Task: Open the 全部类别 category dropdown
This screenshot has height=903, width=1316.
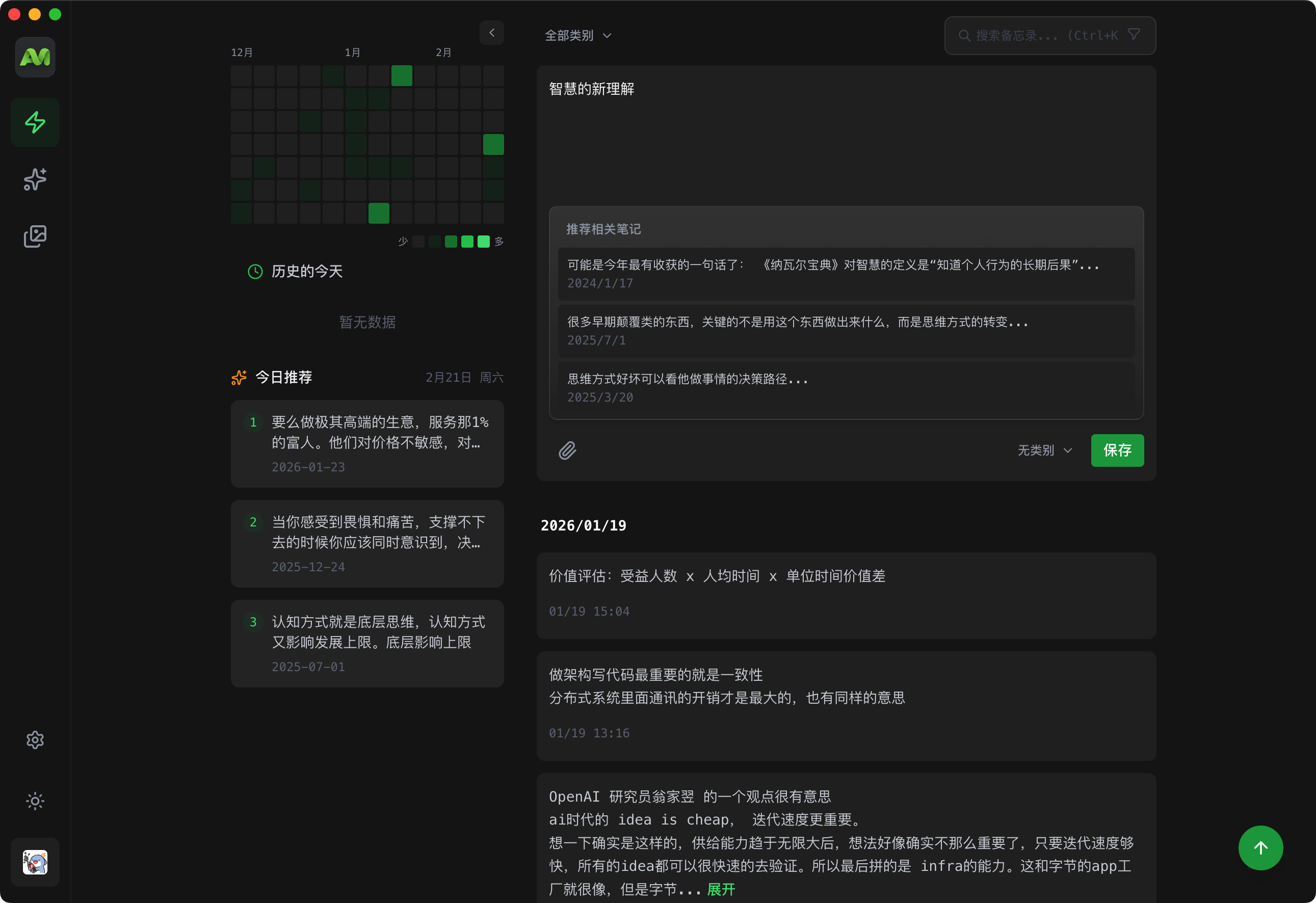Action: 577,35
